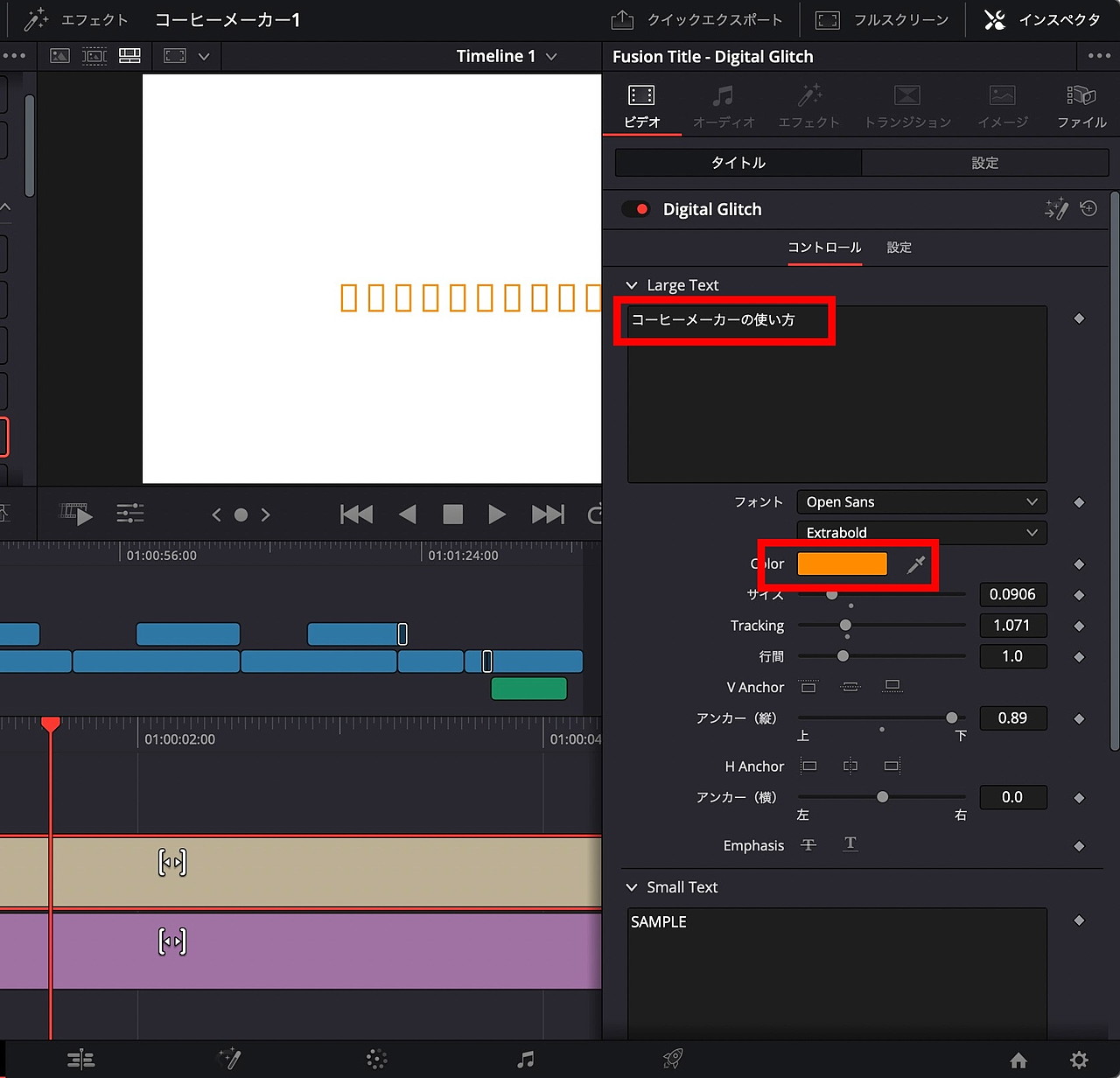Screen dimensions: 1120x1078
Task: Play the timeline forward
Action: (x=497, y=514)
